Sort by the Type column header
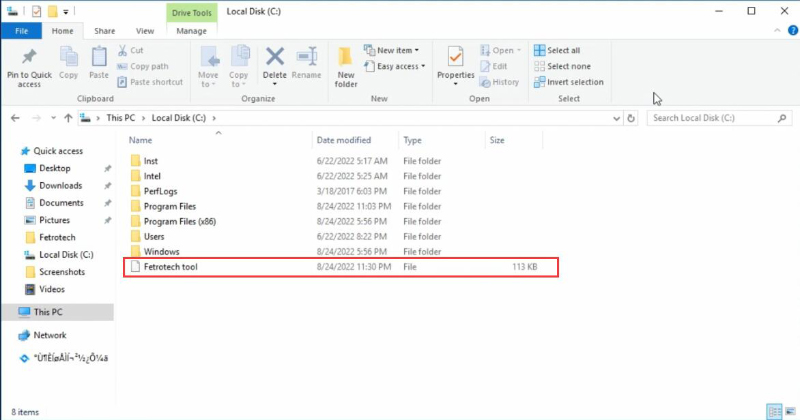This screenshot has width=800, height=420. pos(412,140)
